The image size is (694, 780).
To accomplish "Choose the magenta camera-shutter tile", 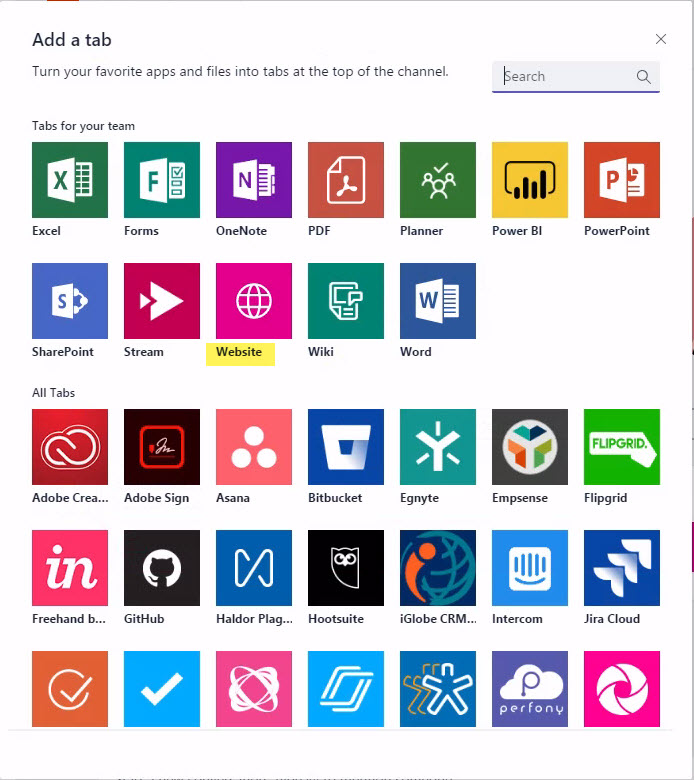I will click(622, 689).
